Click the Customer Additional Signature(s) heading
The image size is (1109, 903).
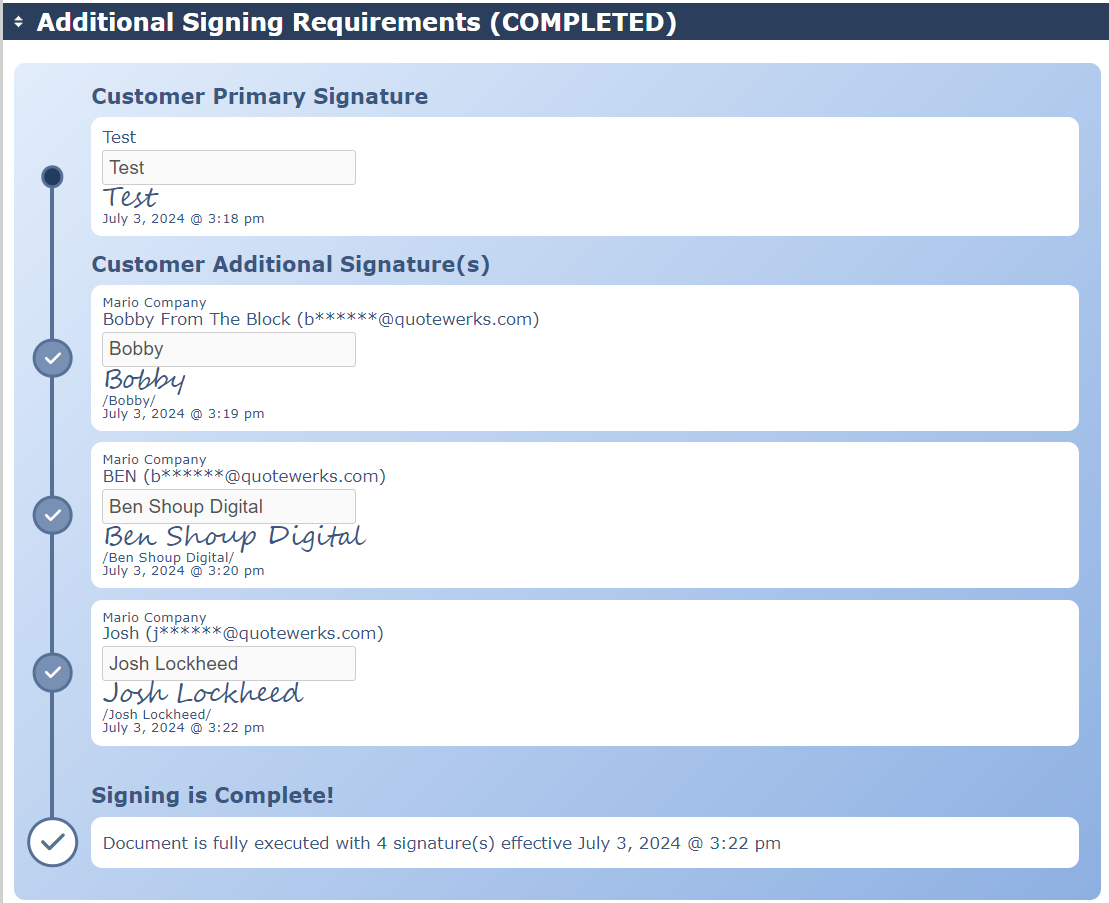pos(291,264)
